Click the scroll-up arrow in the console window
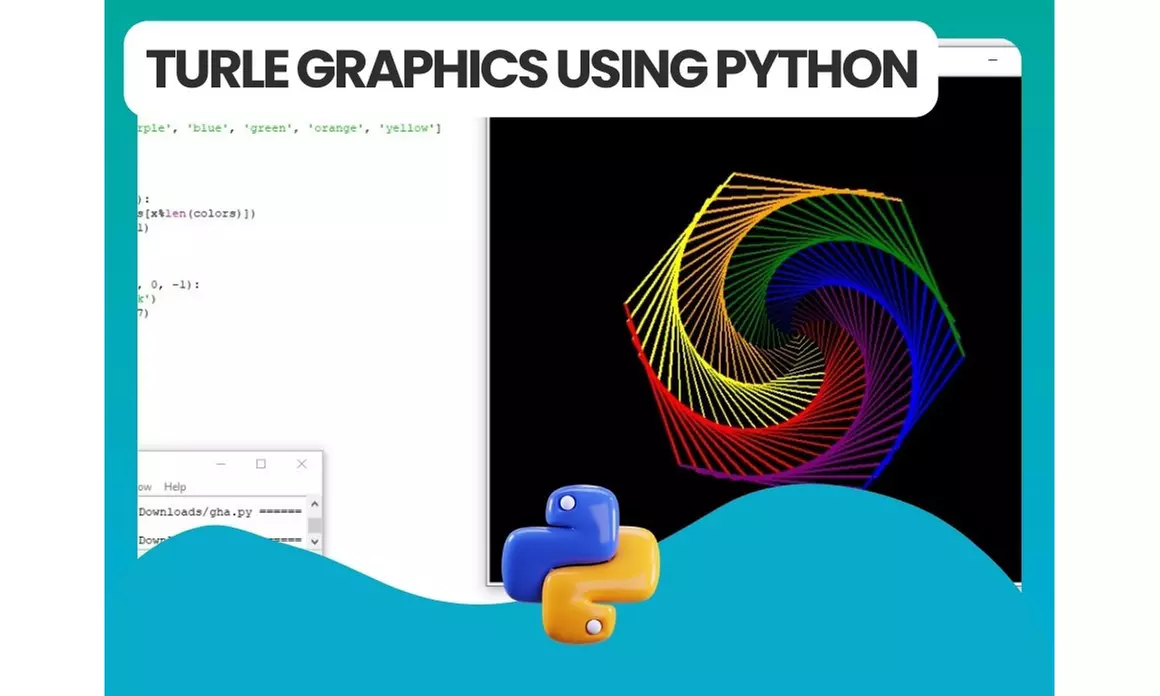The width and height of the screenshot is (1160, 696). point(314,503)
